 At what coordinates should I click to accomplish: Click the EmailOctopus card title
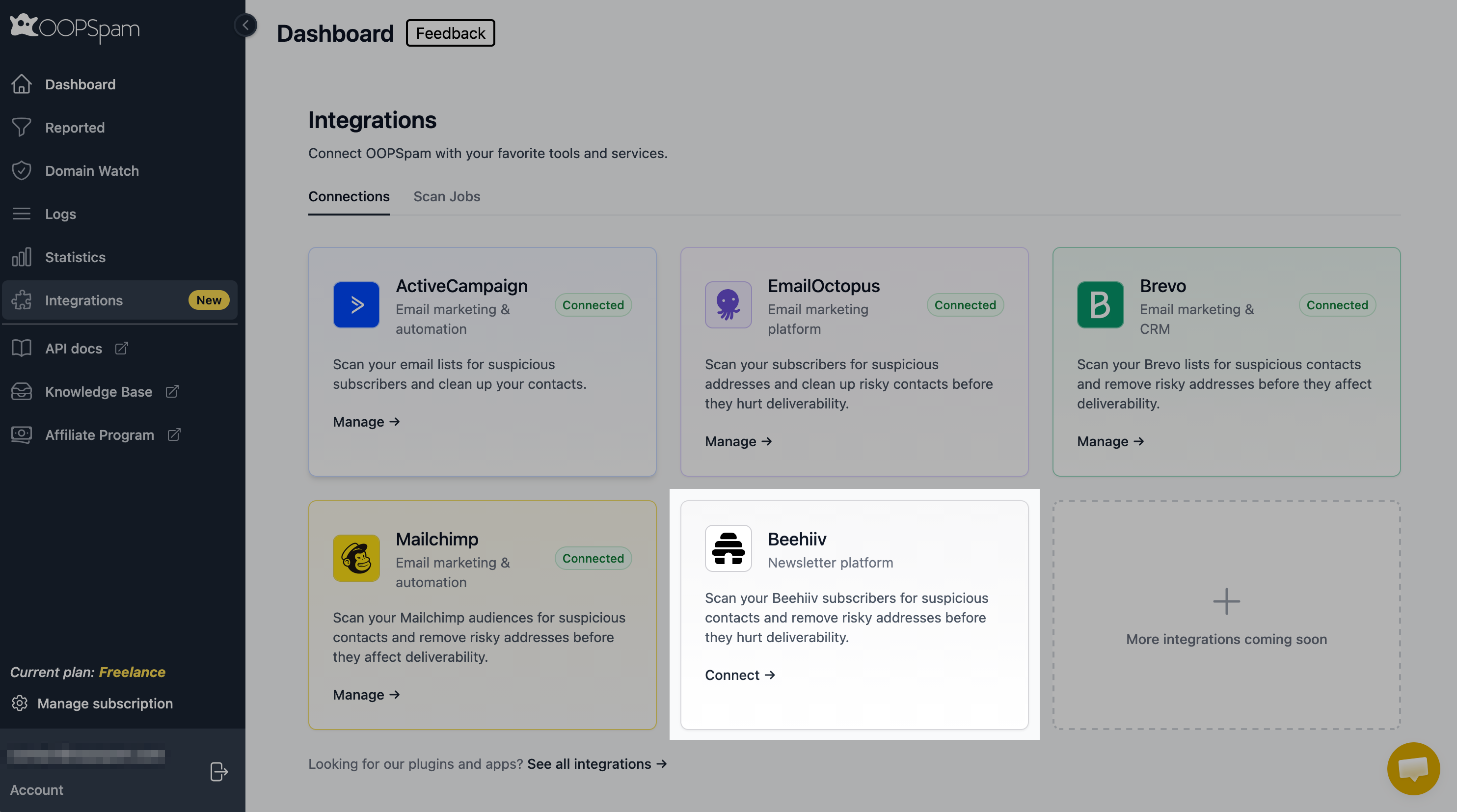(824, 286)
